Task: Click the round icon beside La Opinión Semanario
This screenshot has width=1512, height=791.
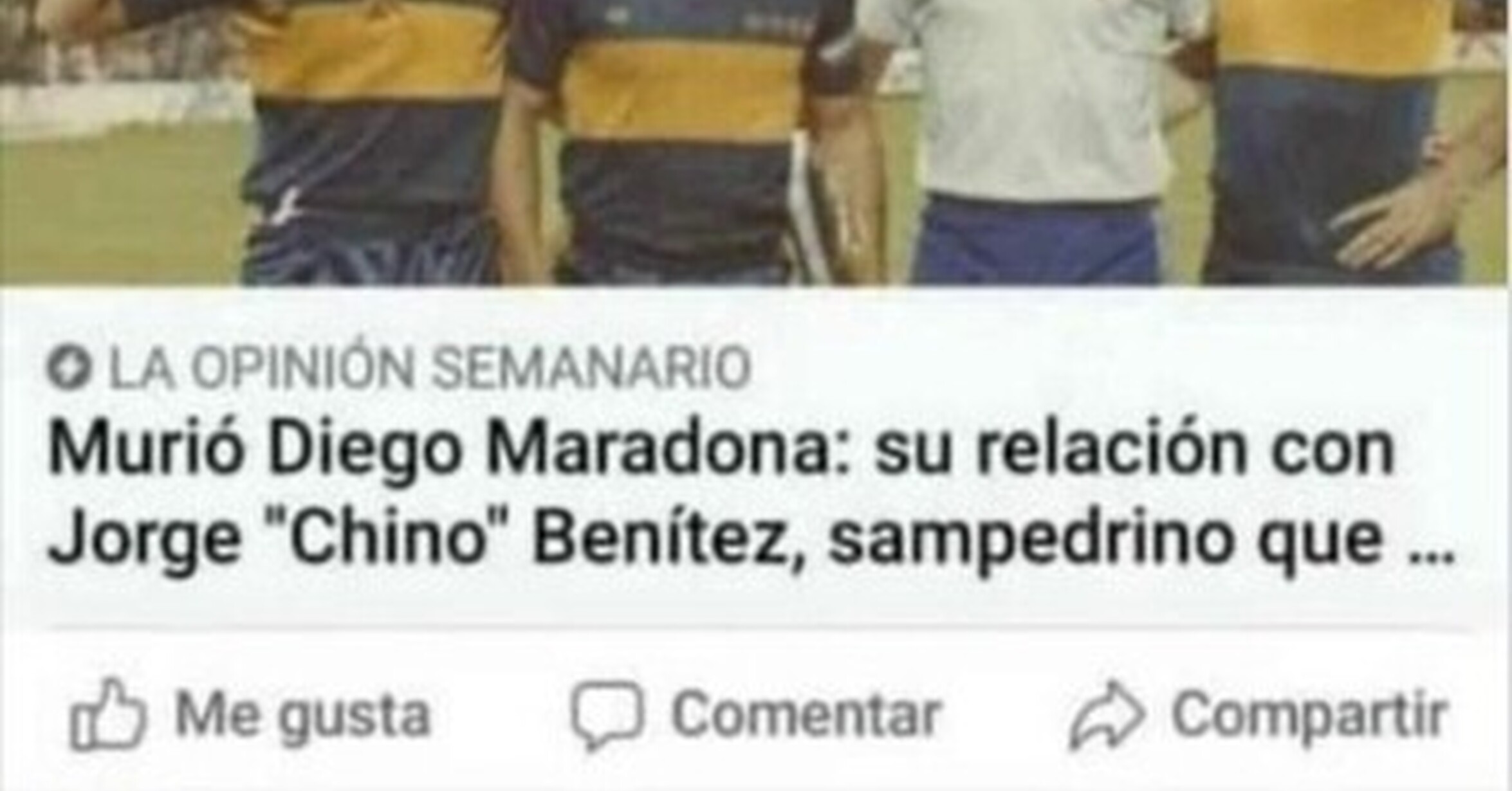Action: click(x=69, y=368)
